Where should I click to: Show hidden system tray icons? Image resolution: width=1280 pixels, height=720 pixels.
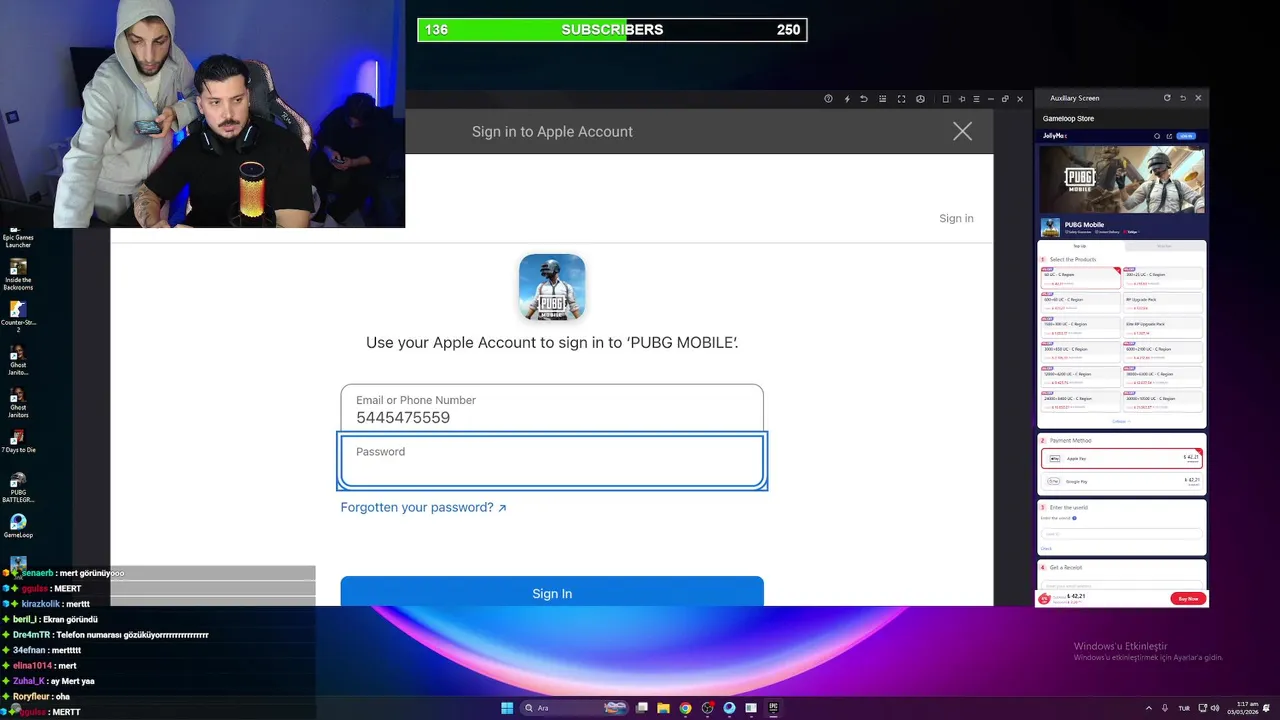coord(1148,708)
